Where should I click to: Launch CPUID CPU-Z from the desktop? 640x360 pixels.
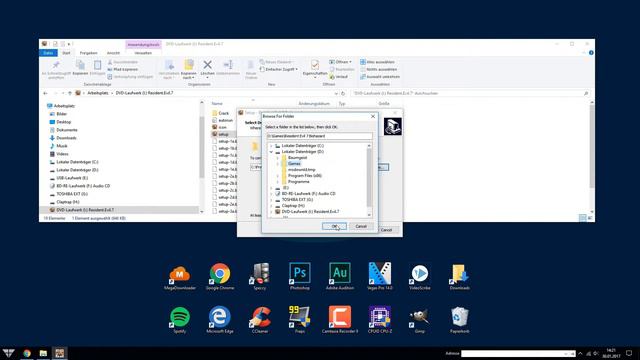tap(380, 320)
